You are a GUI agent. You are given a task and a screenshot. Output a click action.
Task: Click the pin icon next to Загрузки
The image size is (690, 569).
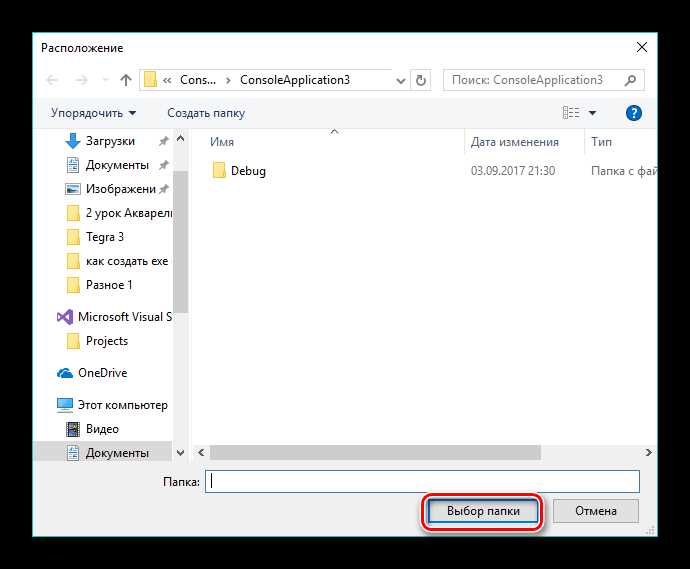click(164, 141)
